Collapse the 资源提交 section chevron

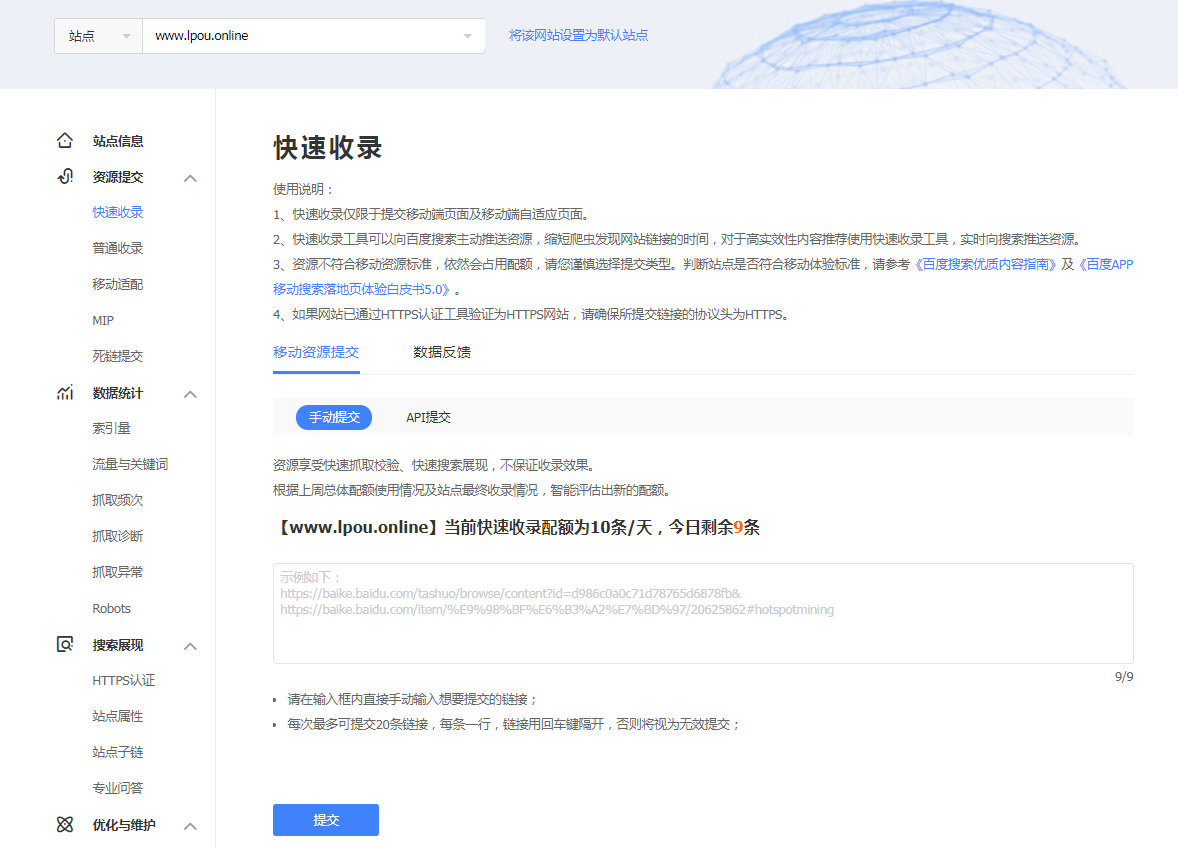click(x=190, y=178)
